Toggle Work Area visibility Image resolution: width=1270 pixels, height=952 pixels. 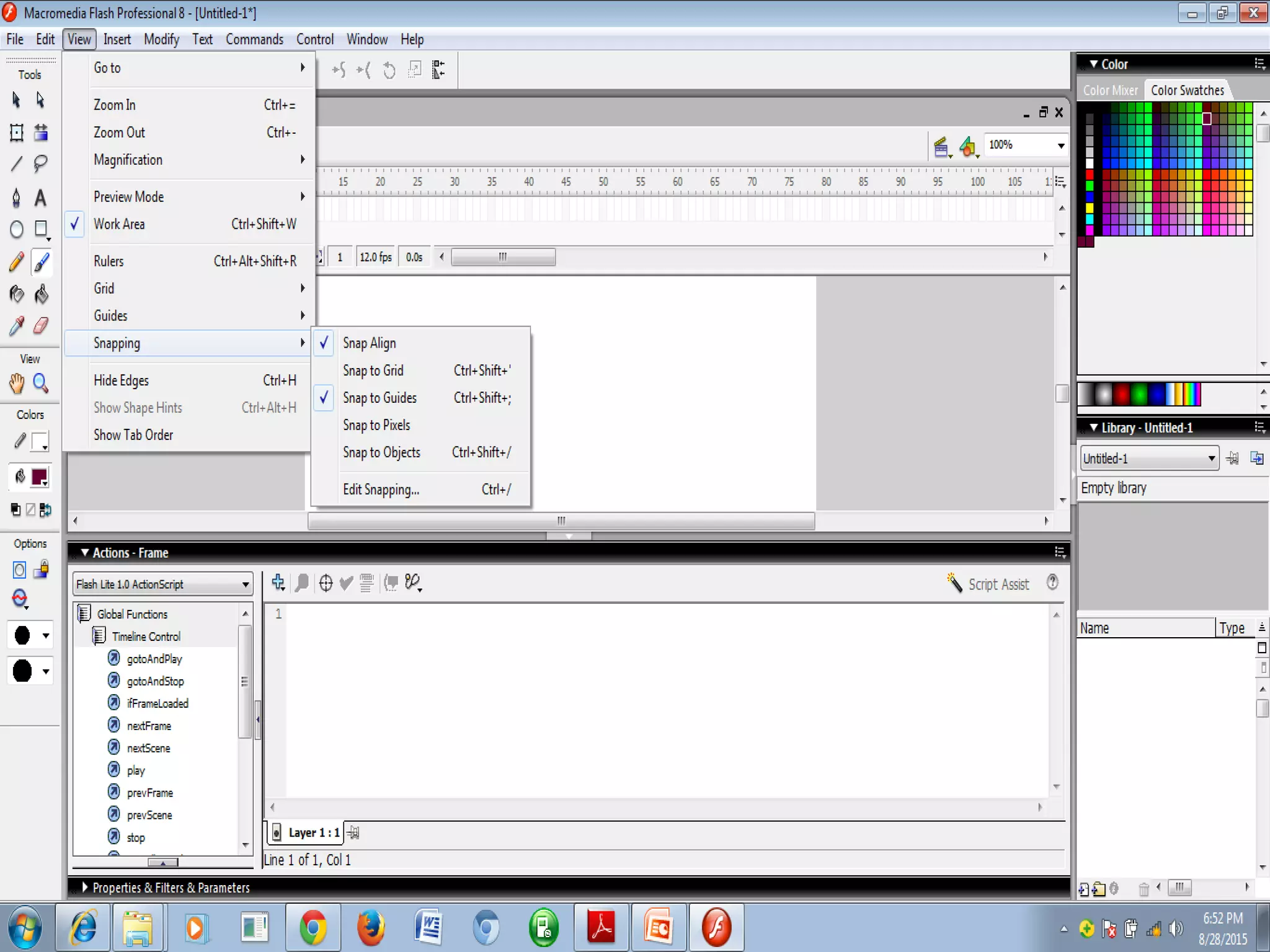pyautogui.click(x=119, y=224)
